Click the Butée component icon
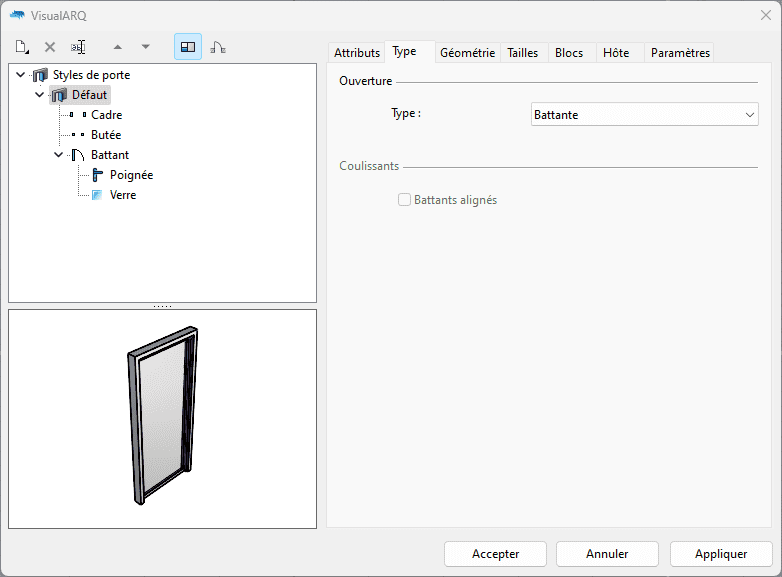Viewport: 782px width, 577px height. [78, 135]
